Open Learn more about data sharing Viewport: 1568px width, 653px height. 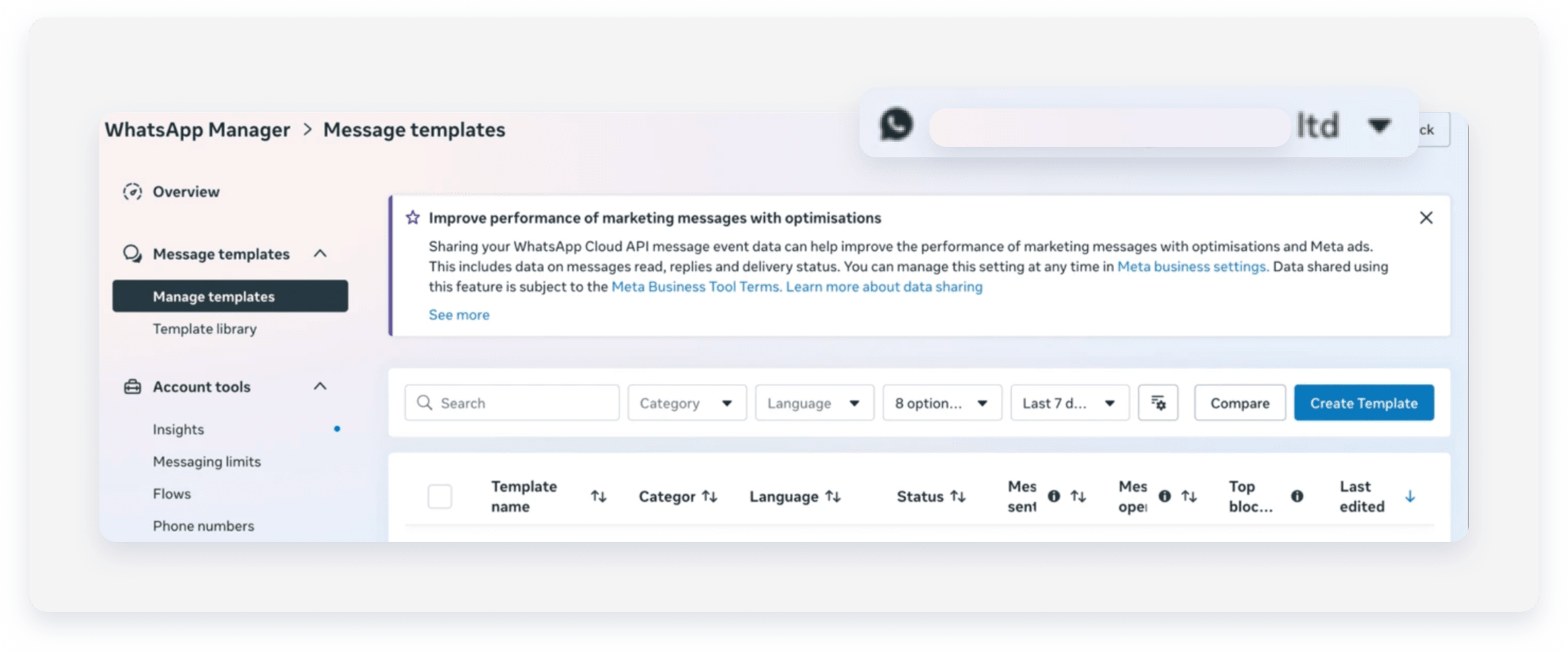pos(884,287)
